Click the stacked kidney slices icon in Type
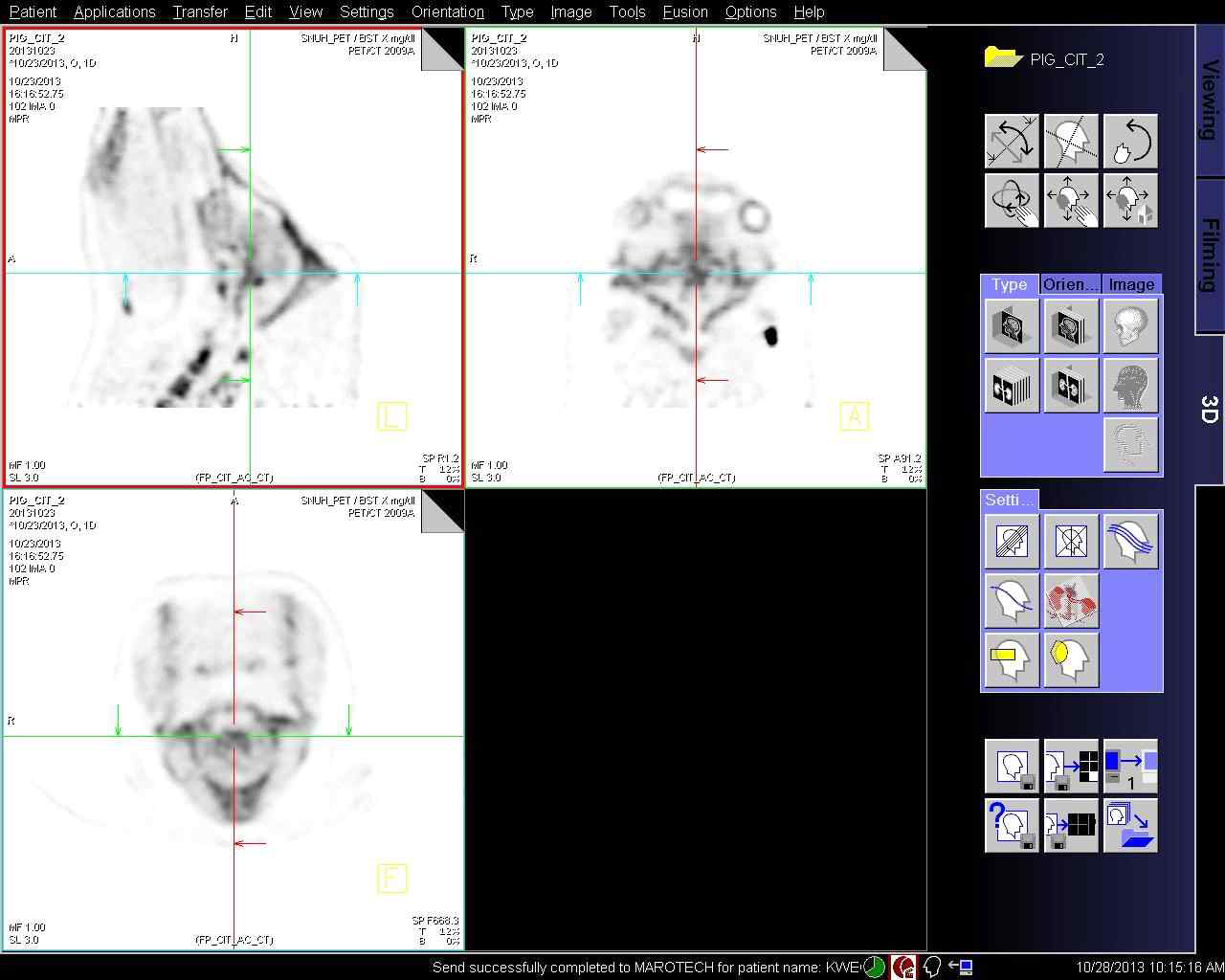 pos(1012,386)
